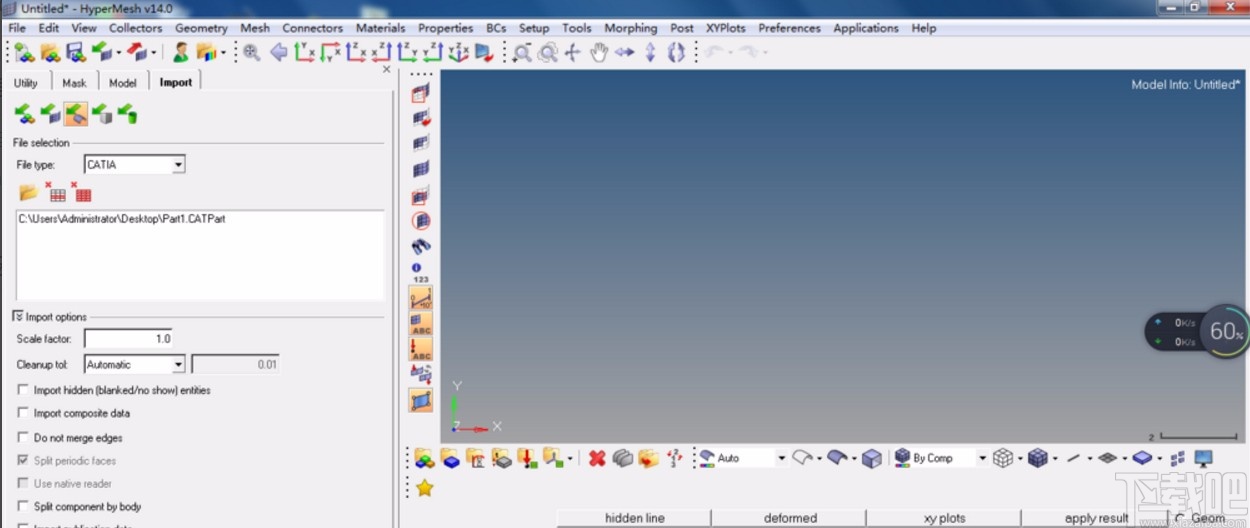Click the Open Model folder toolbar icon

pos(50,52)
